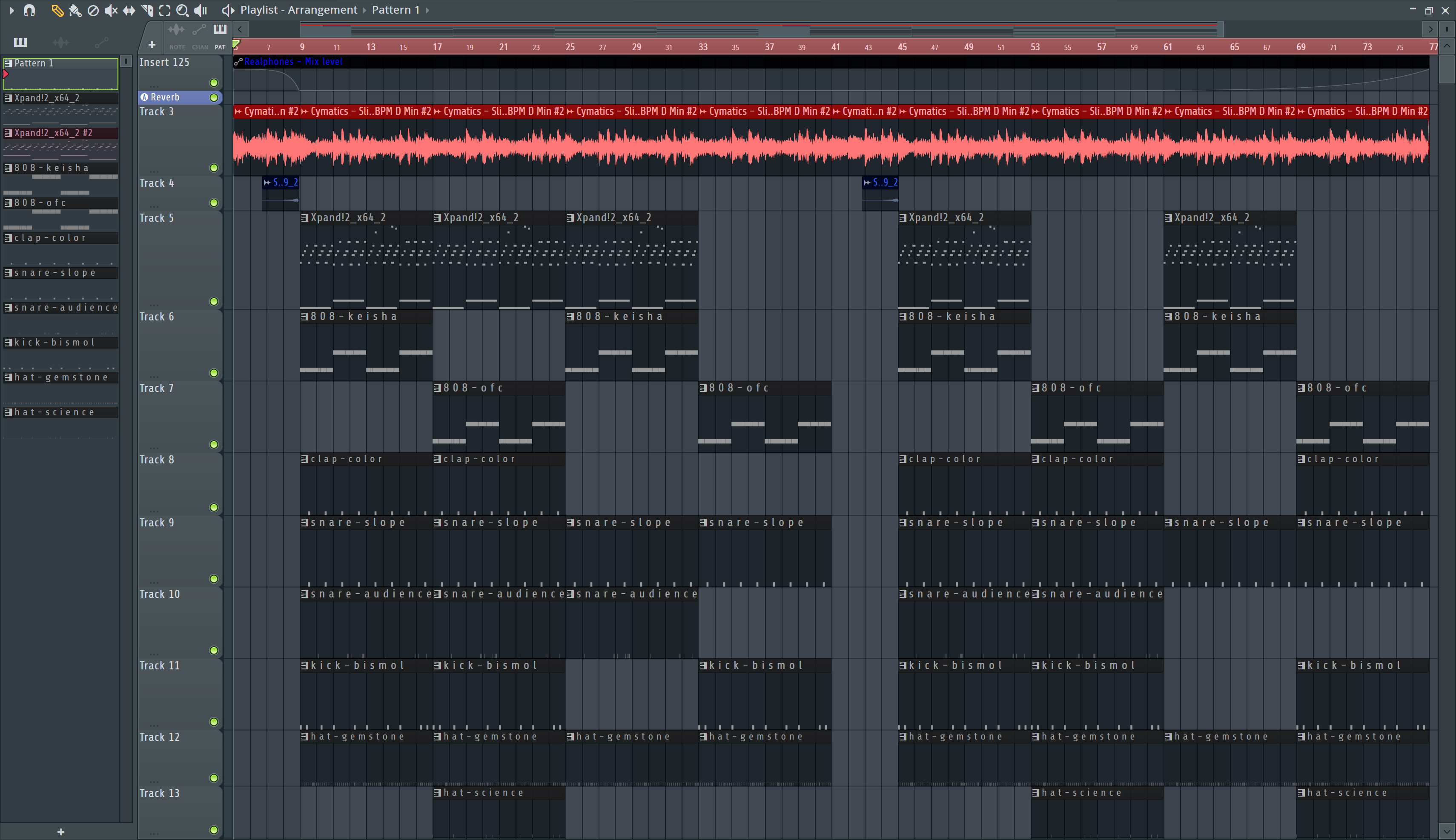Select hat-science pattern in picker
Screen dimensions: 1456x840
60,412
